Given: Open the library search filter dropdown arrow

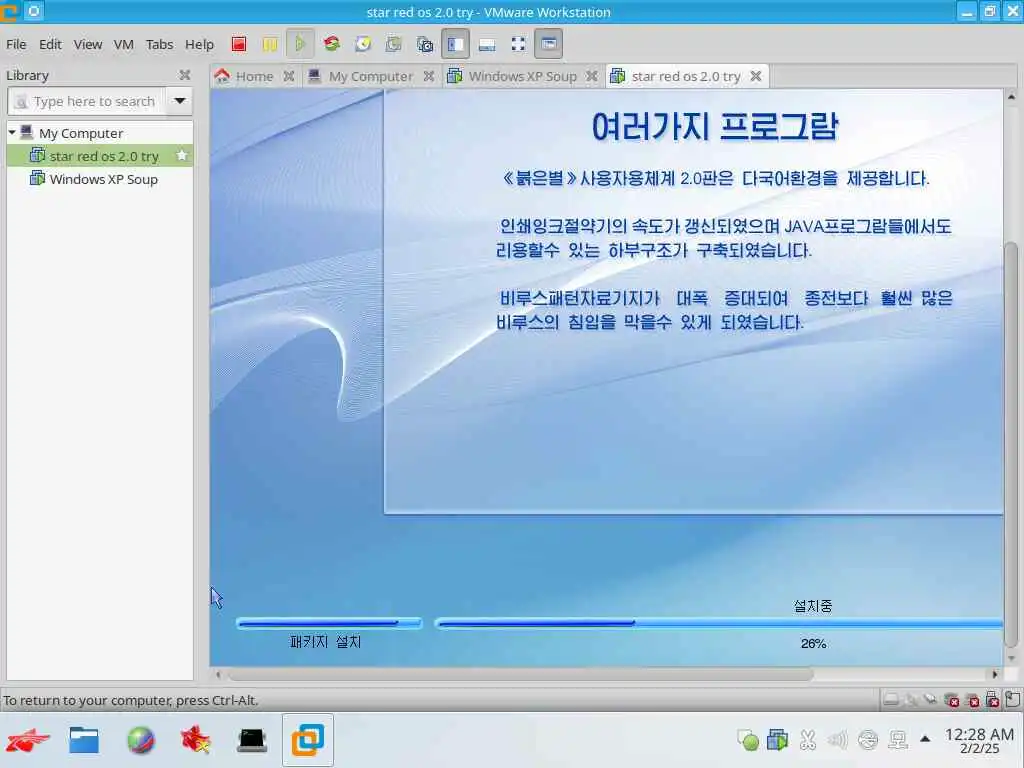Looking at the screenshot, I should [179, 101].
